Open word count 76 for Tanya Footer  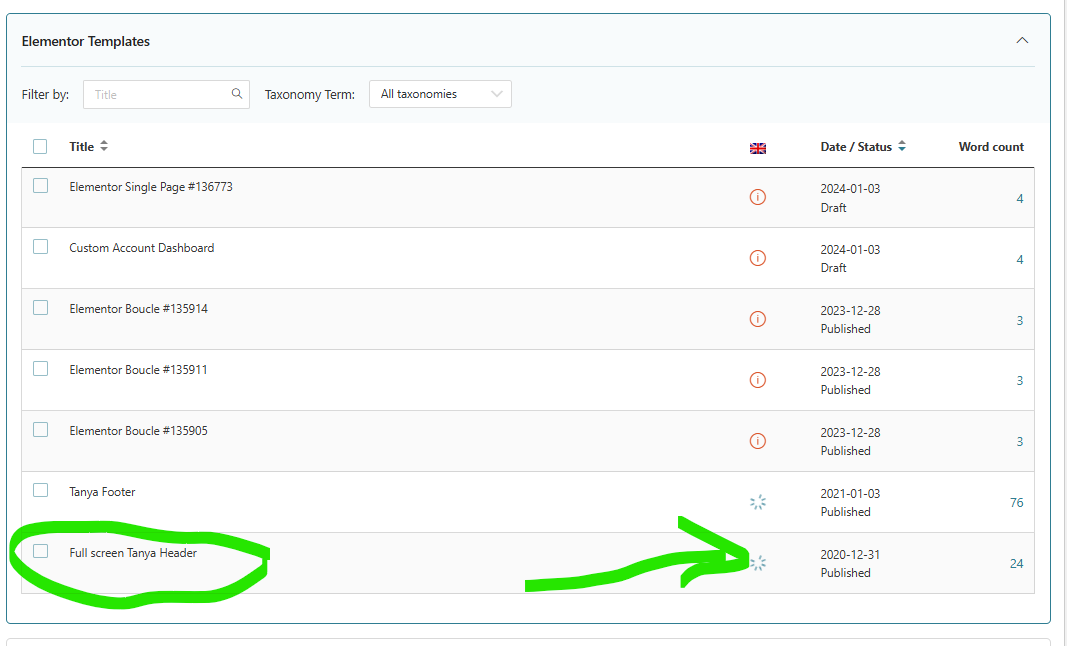tap(1017, 502)
